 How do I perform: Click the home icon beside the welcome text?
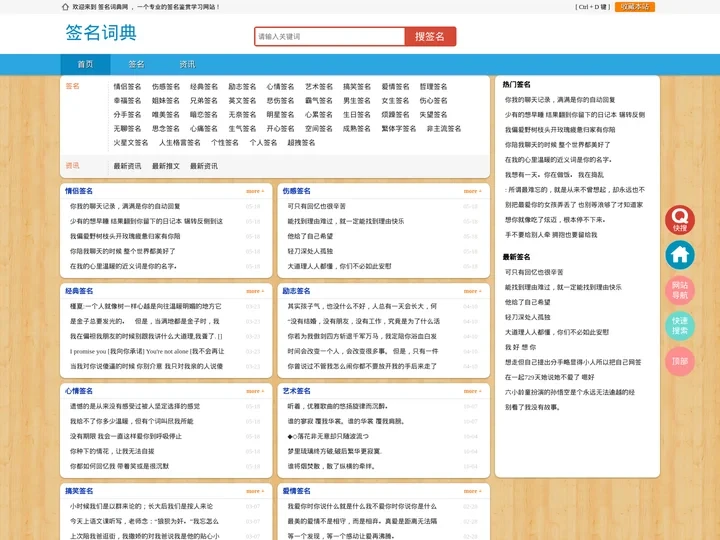(x=65, y=7)
